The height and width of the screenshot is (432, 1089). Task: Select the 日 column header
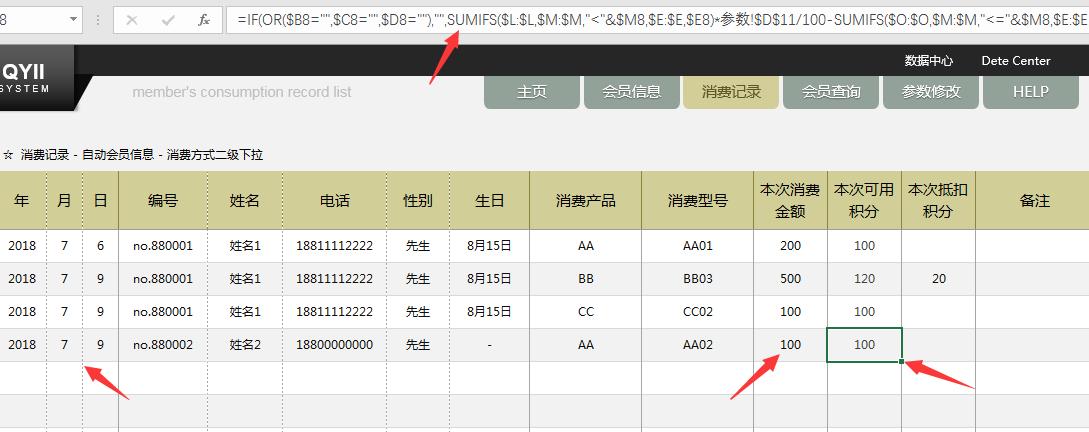point(101,201)
